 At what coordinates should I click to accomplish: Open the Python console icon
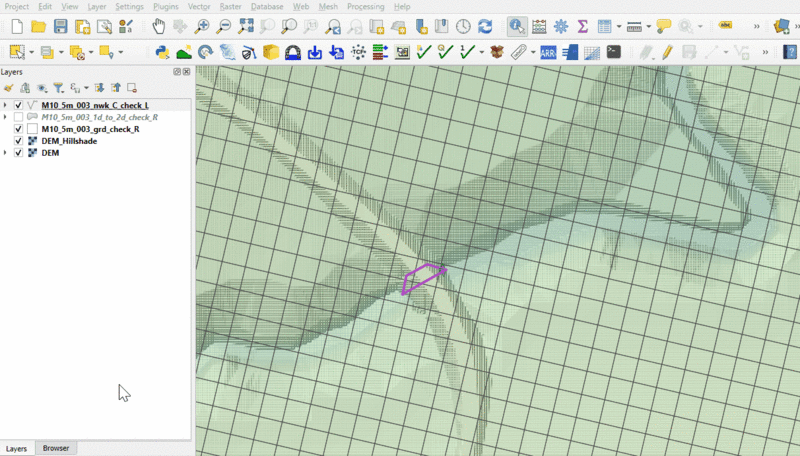(x=162, y=52)
